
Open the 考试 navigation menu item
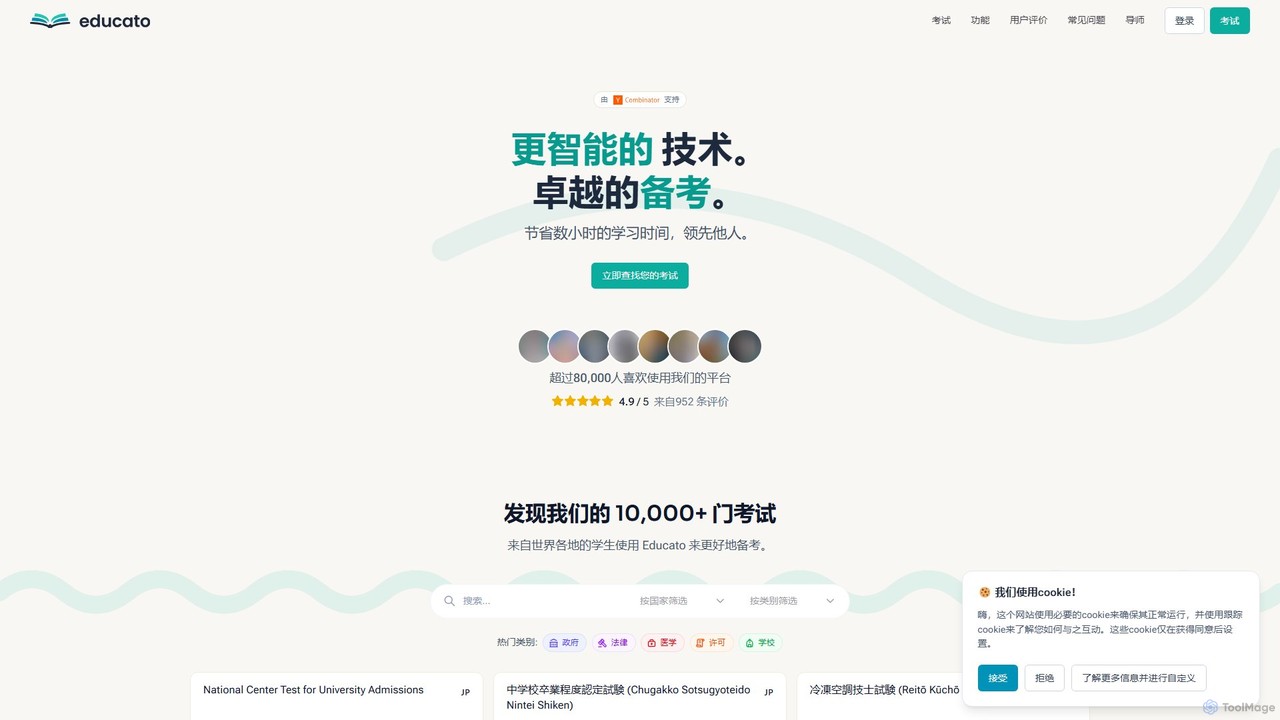[941, 20]
